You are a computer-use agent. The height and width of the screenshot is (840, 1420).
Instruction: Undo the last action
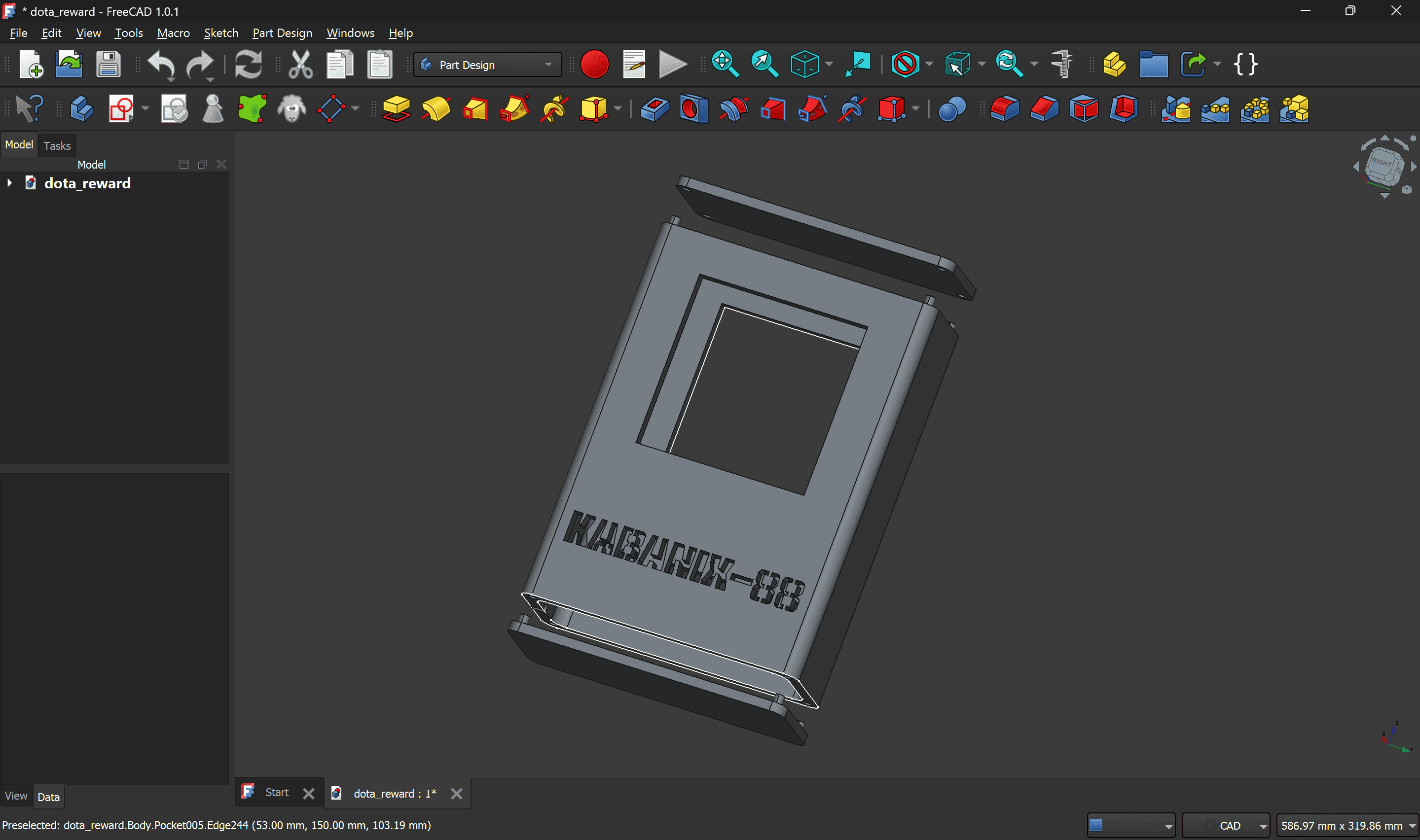point(162,65)
